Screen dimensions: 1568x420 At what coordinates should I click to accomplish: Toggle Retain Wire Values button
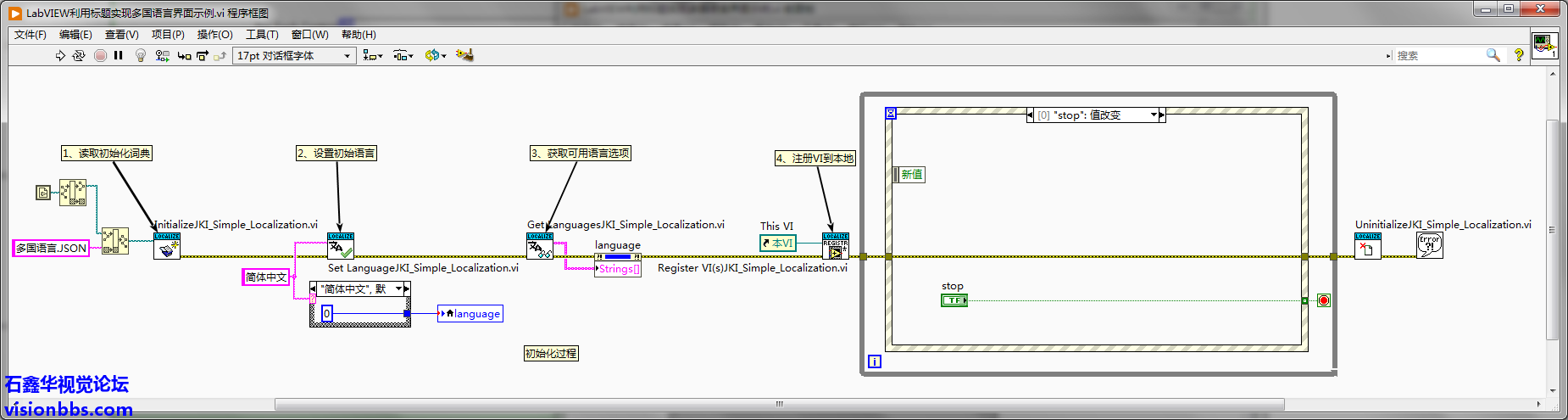click(x=162, y=55)
